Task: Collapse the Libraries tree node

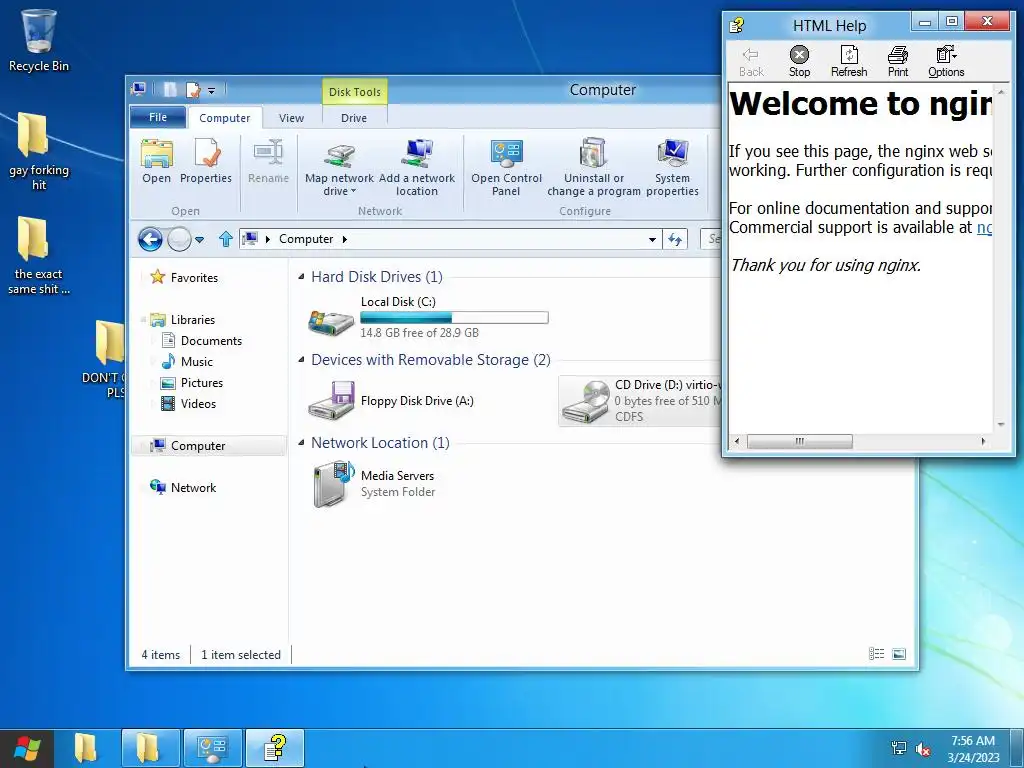Action: (143, 320)
